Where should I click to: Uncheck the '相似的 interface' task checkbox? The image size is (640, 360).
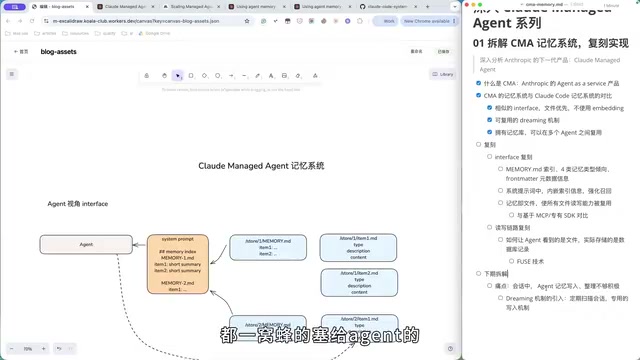(x=489, y=107)
